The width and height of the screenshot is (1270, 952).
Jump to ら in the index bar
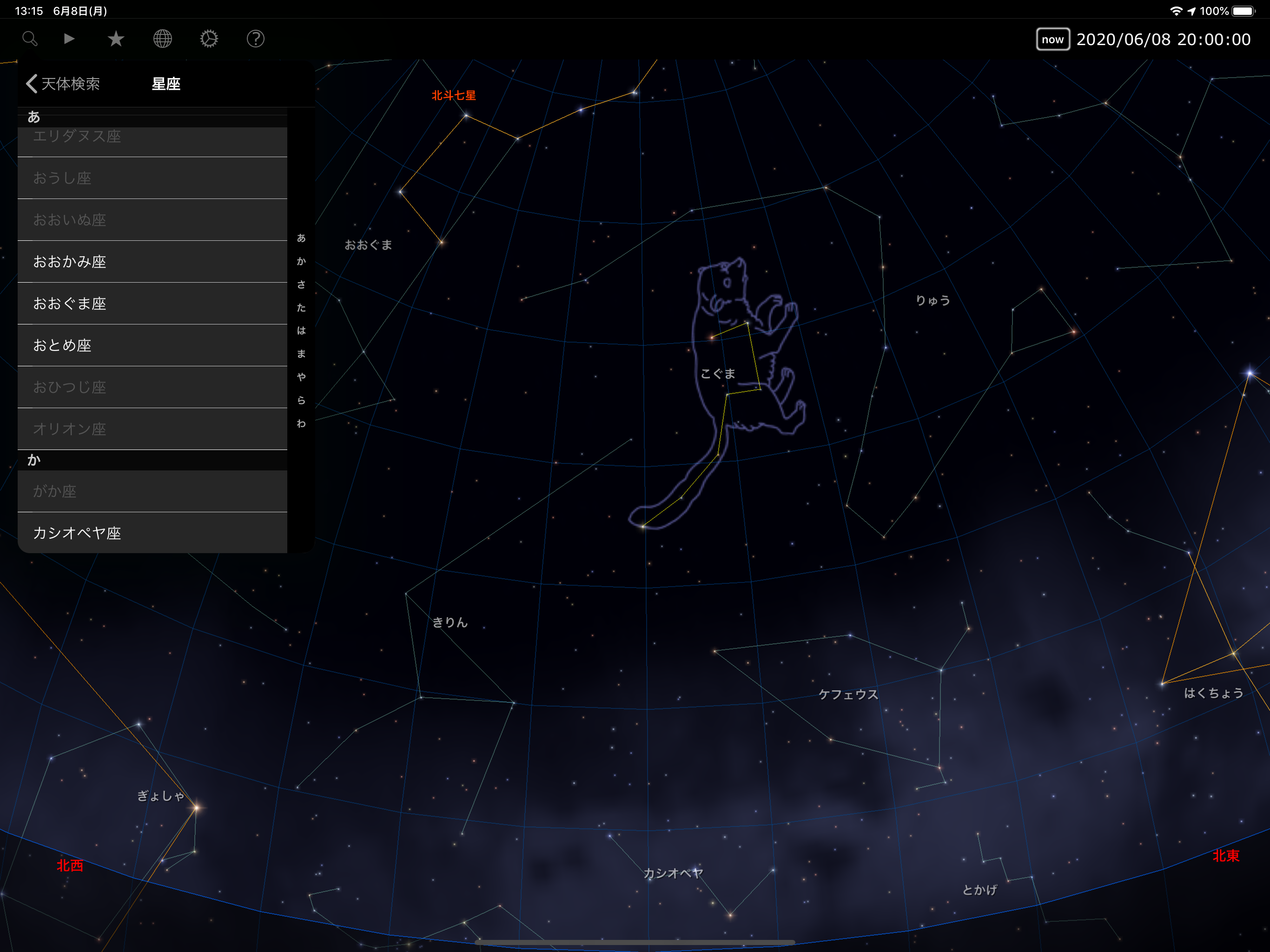(301, 400)
